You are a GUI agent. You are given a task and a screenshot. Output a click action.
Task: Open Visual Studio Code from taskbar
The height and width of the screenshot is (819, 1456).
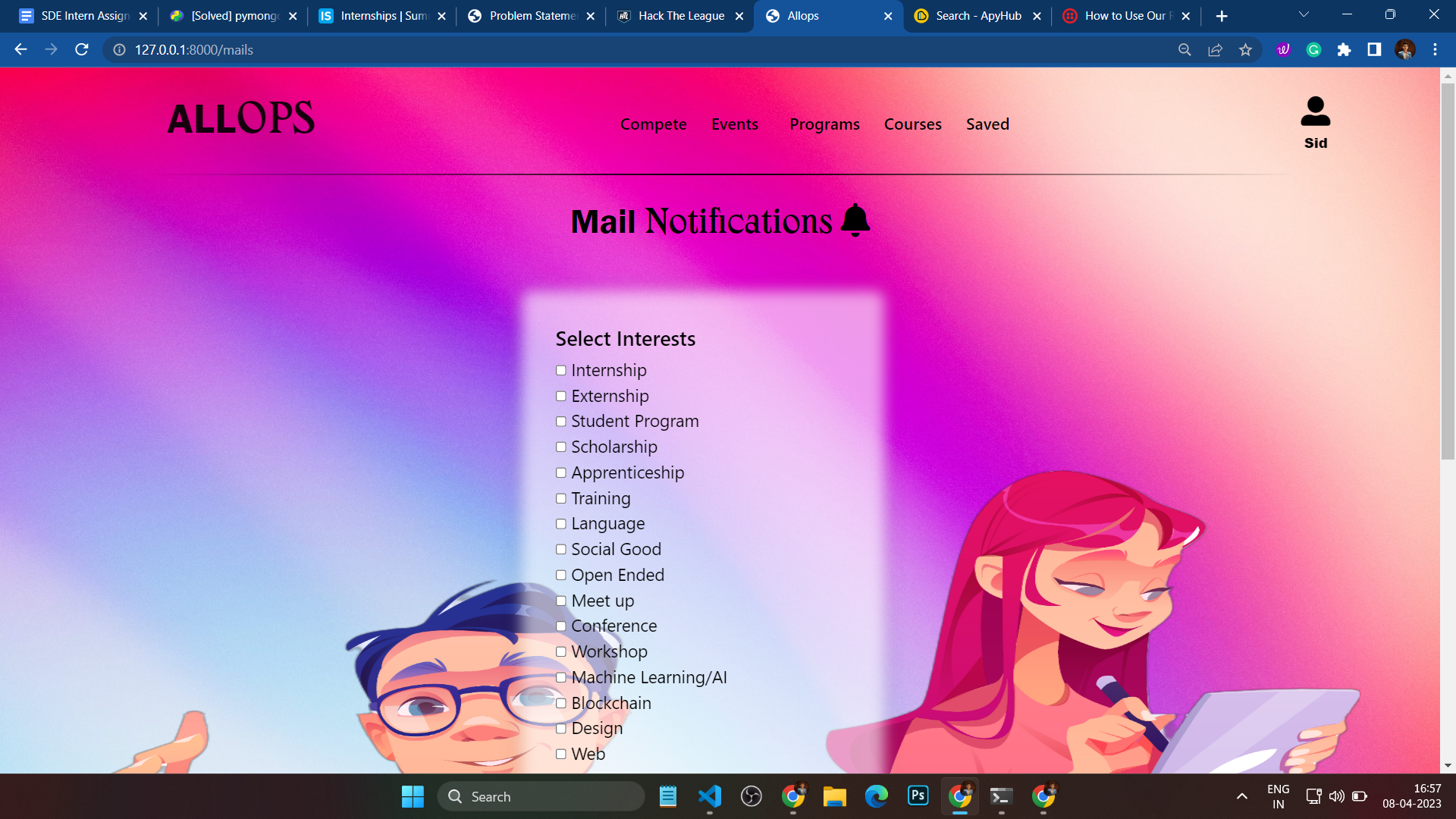coord(710,796)
